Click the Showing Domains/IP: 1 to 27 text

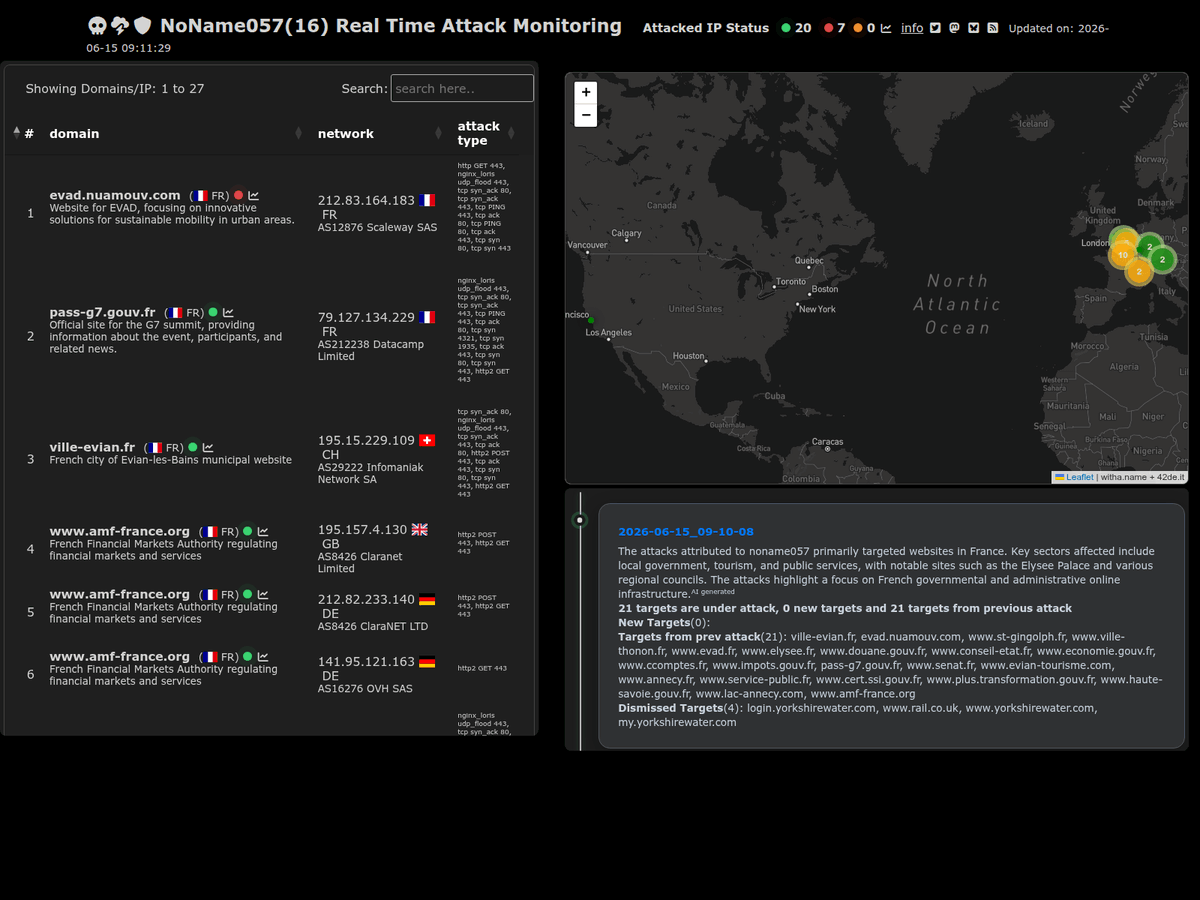[x=115, y=89]
